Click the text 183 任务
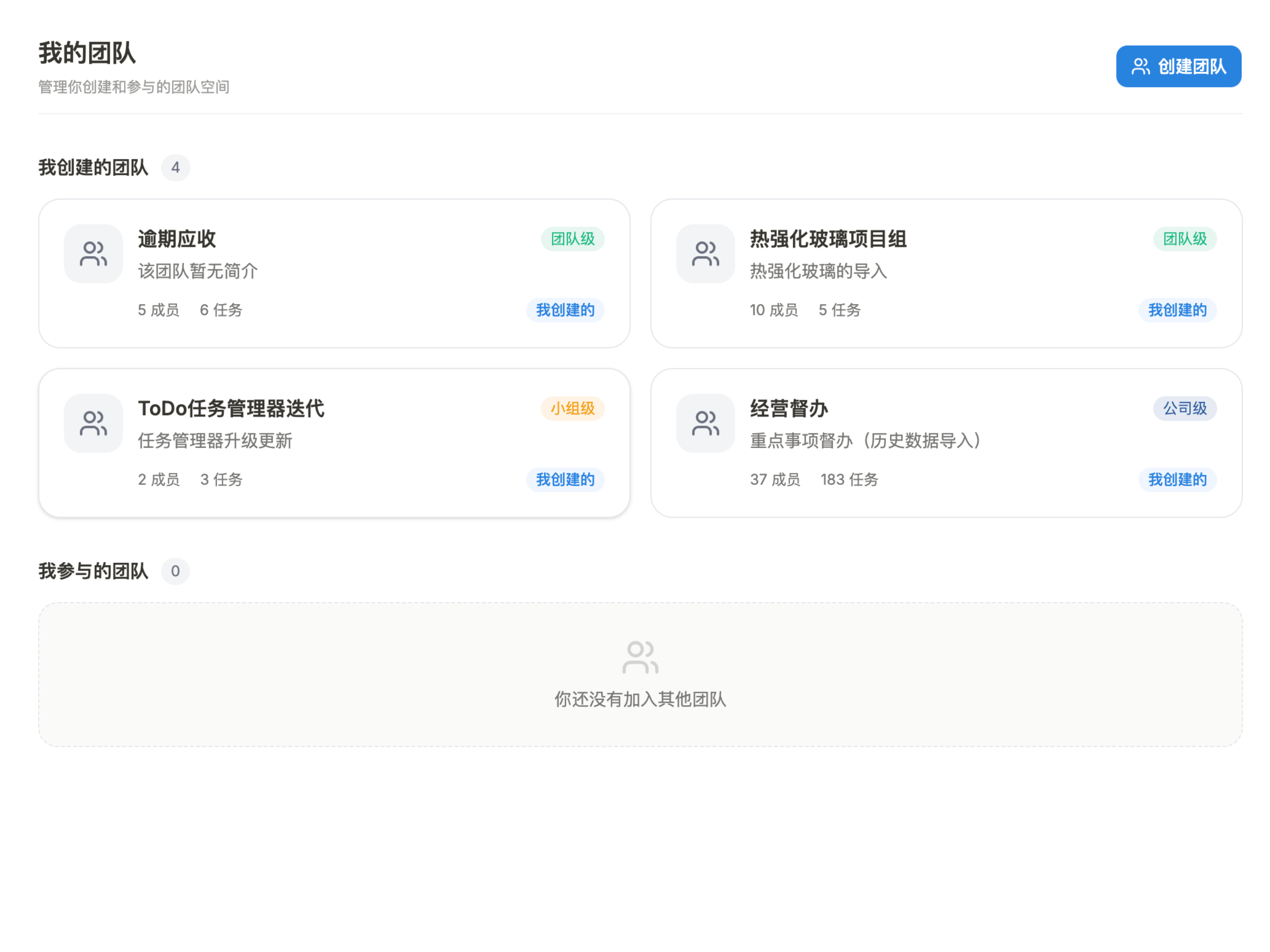 (x=850, y=480)
